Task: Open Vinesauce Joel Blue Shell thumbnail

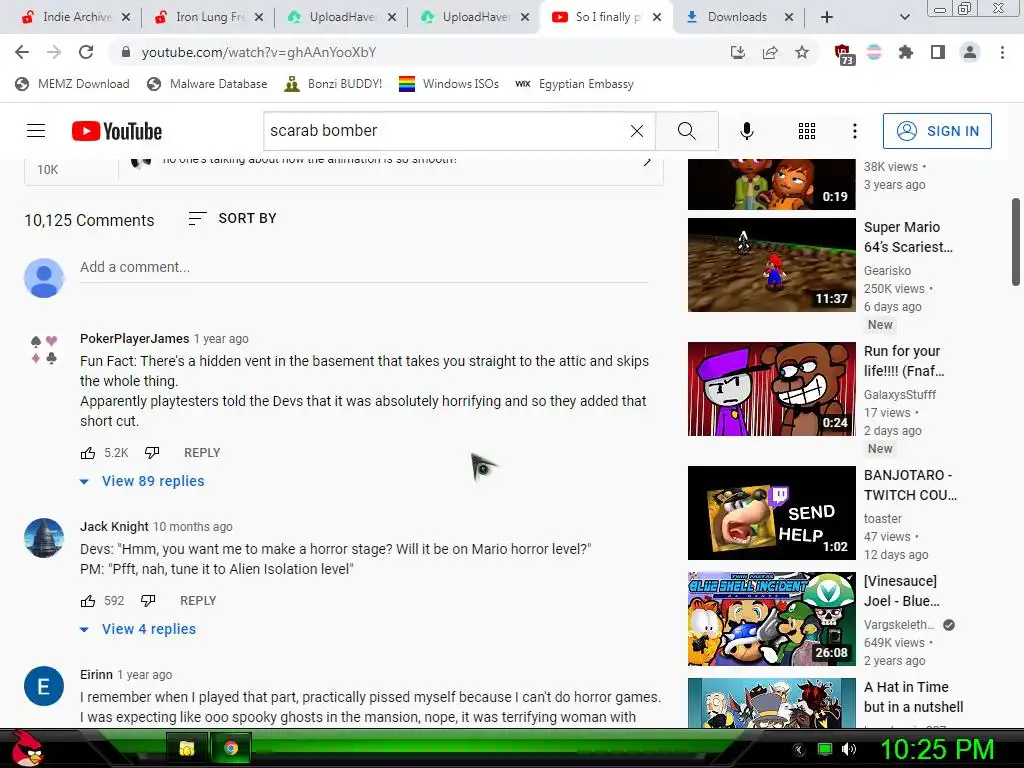Action: [771, 619]
